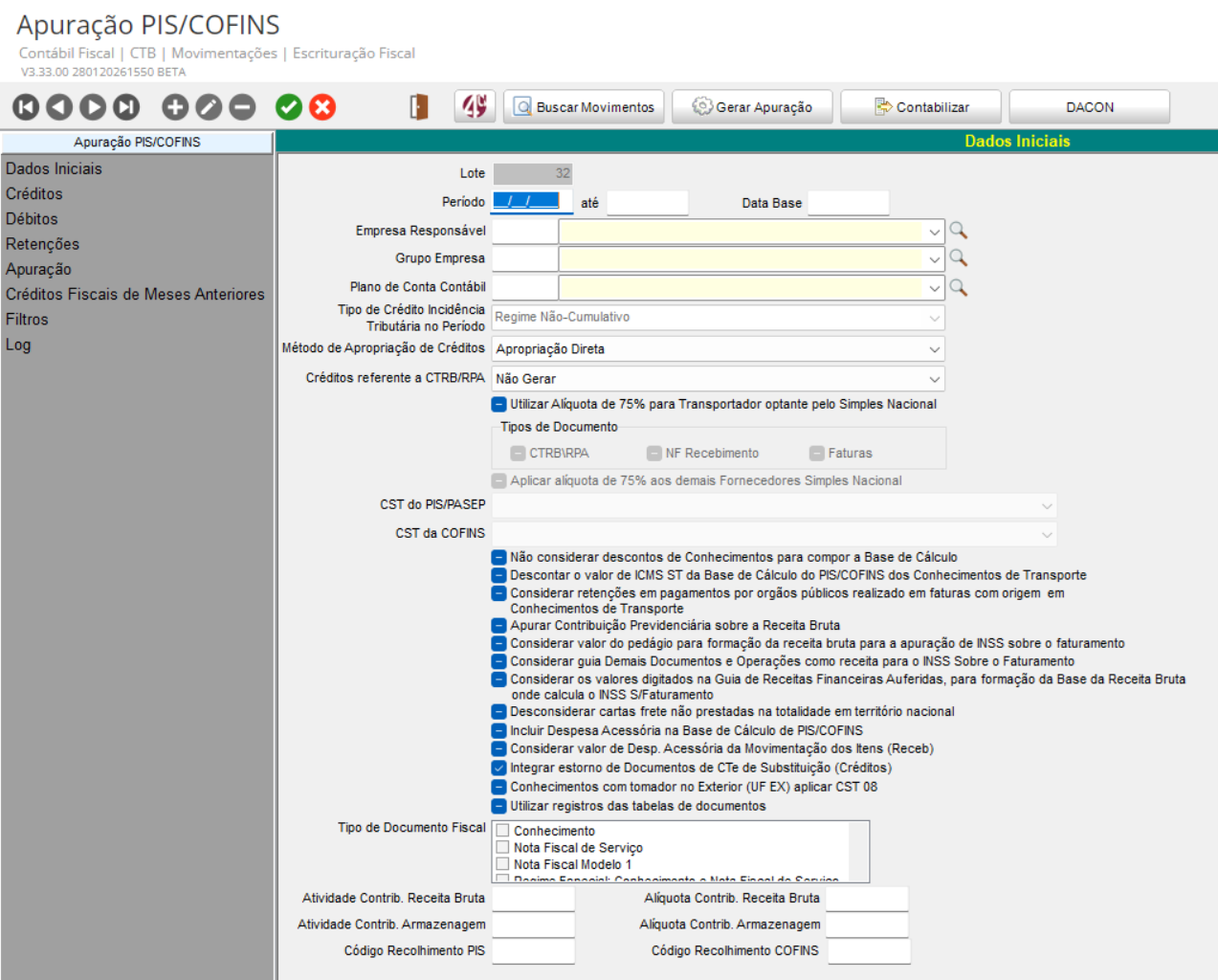Toggle Faturas checkbox
The width and height of the screenshot is (1218, 980).
pos(816,454)
